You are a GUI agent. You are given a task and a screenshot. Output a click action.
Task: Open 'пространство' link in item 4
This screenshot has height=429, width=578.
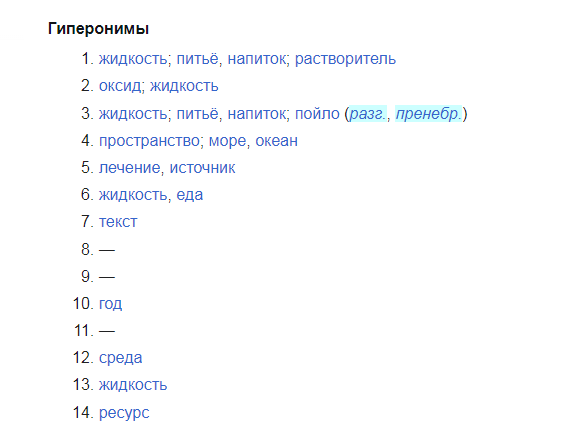[149, 141]
